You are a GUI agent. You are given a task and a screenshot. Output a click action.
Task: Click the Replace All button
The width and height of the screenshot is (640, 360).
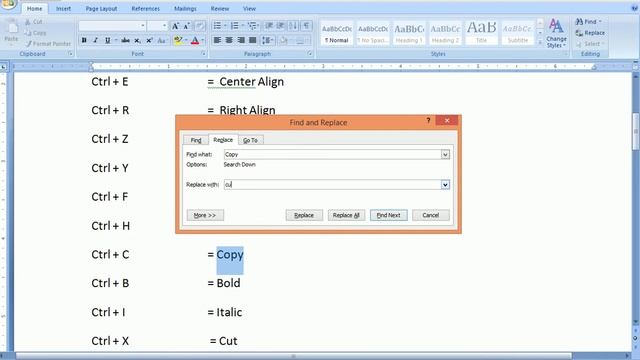point(346,215)
